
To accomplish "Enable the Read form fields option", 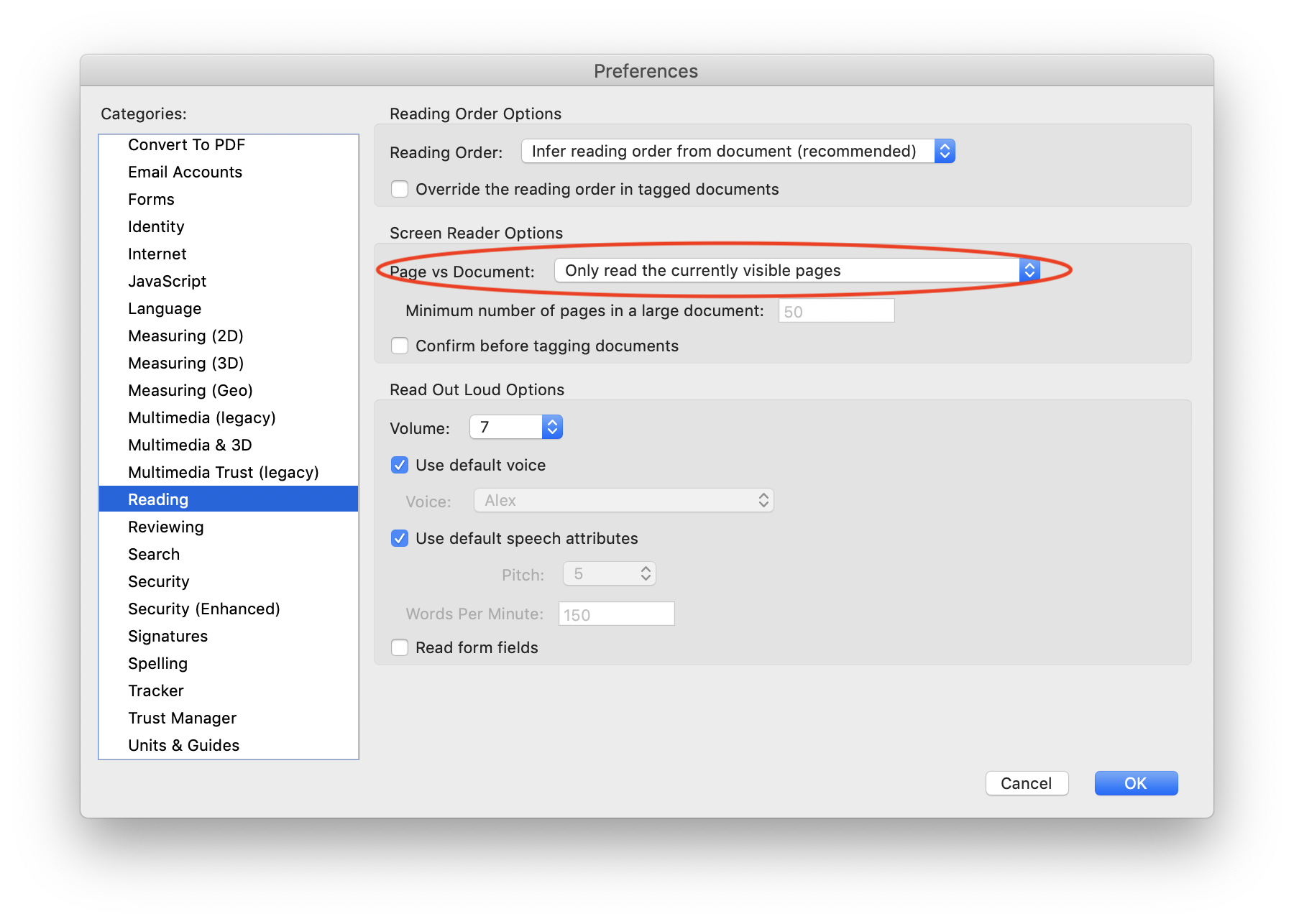I will click(400, 647).
